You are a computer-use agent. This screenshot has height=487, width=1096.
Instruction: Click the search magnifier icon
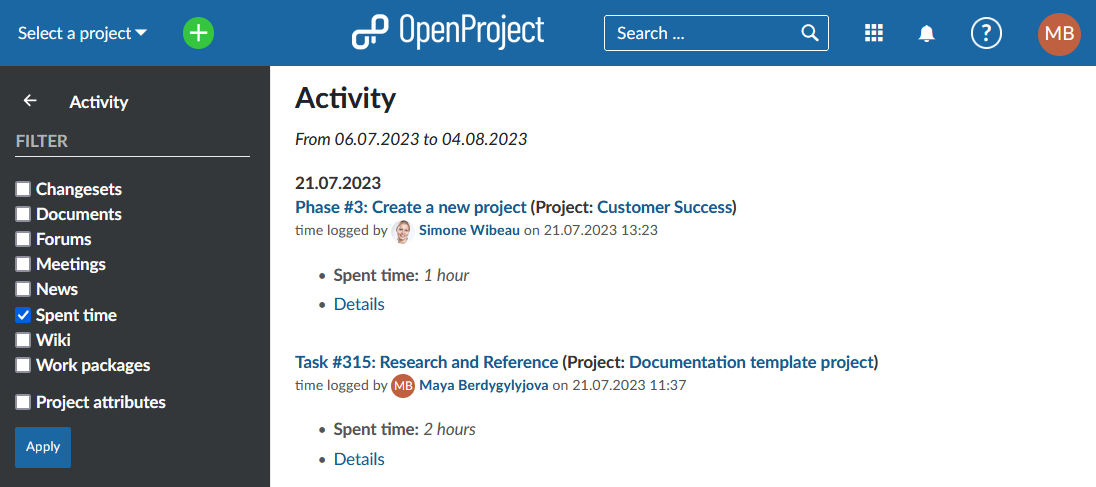pos(810,33)
